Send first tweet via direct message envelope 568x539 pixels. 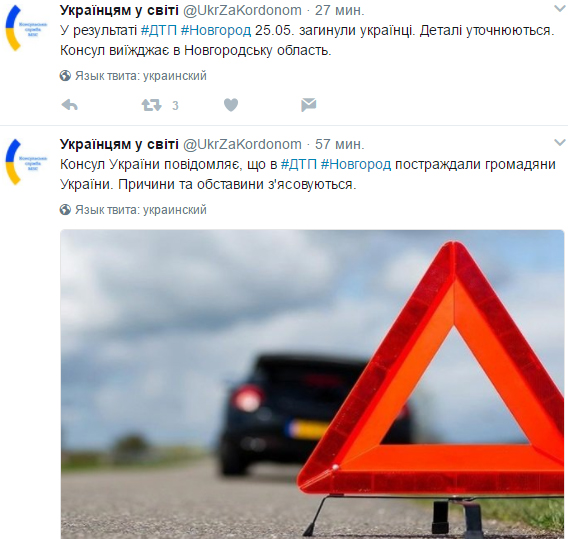point(309,105)
